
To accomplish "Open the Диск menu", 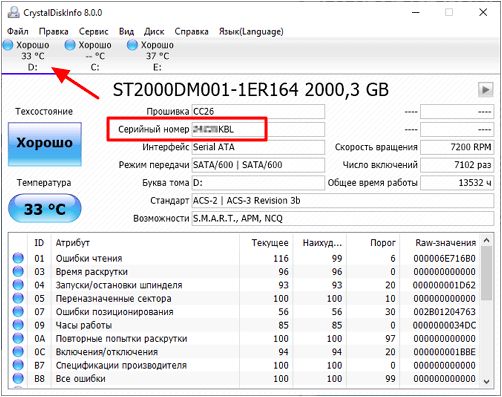I will (x=154, y=32).
